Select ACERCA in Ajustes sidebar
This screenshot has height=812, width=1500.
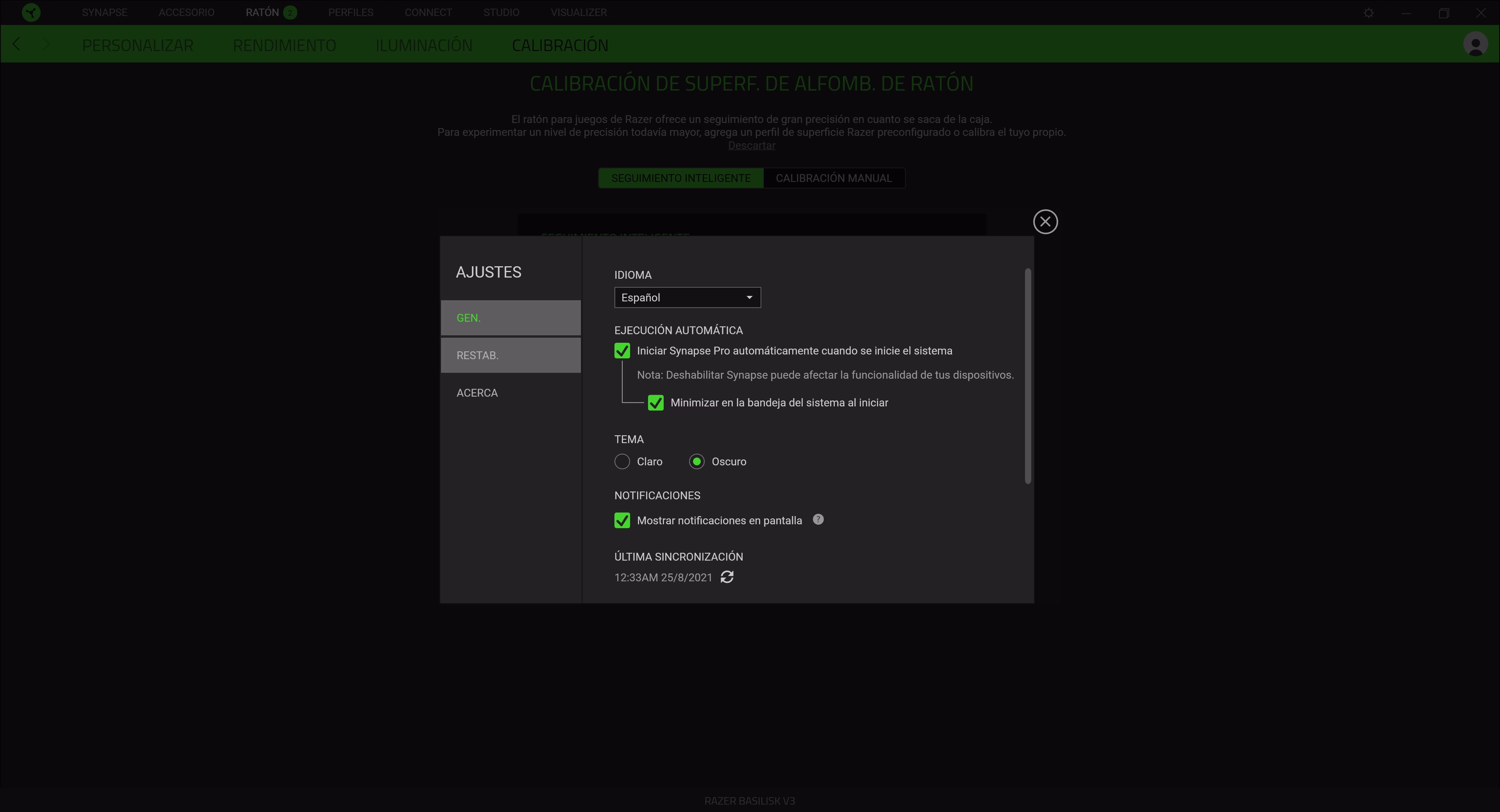(x=511, y=393)
